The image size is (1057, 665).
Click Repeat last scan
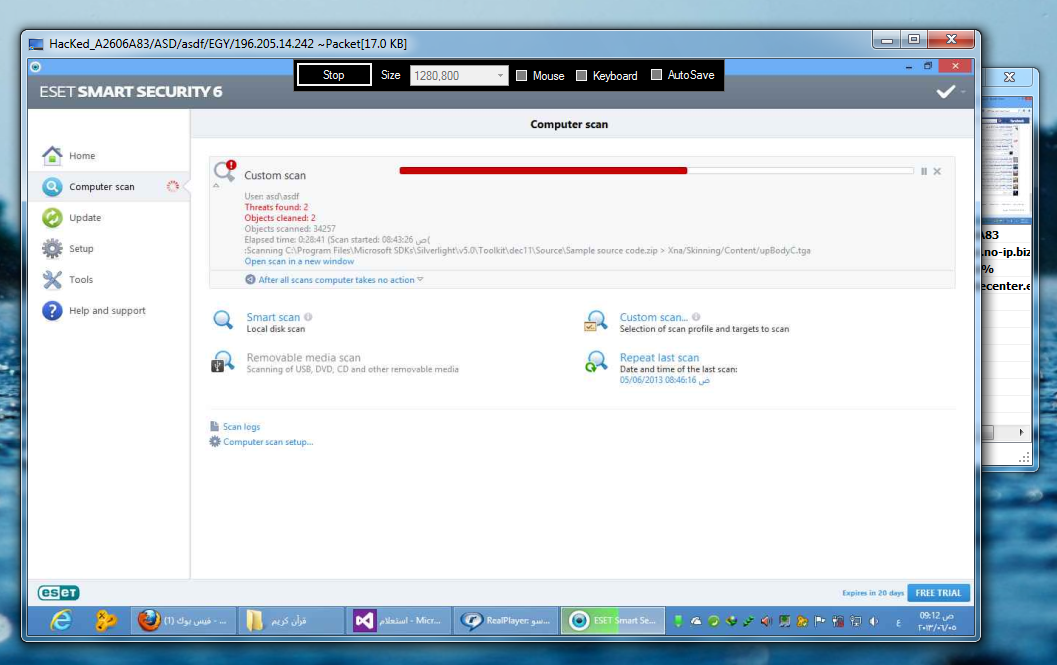click(x=659, y=357)
